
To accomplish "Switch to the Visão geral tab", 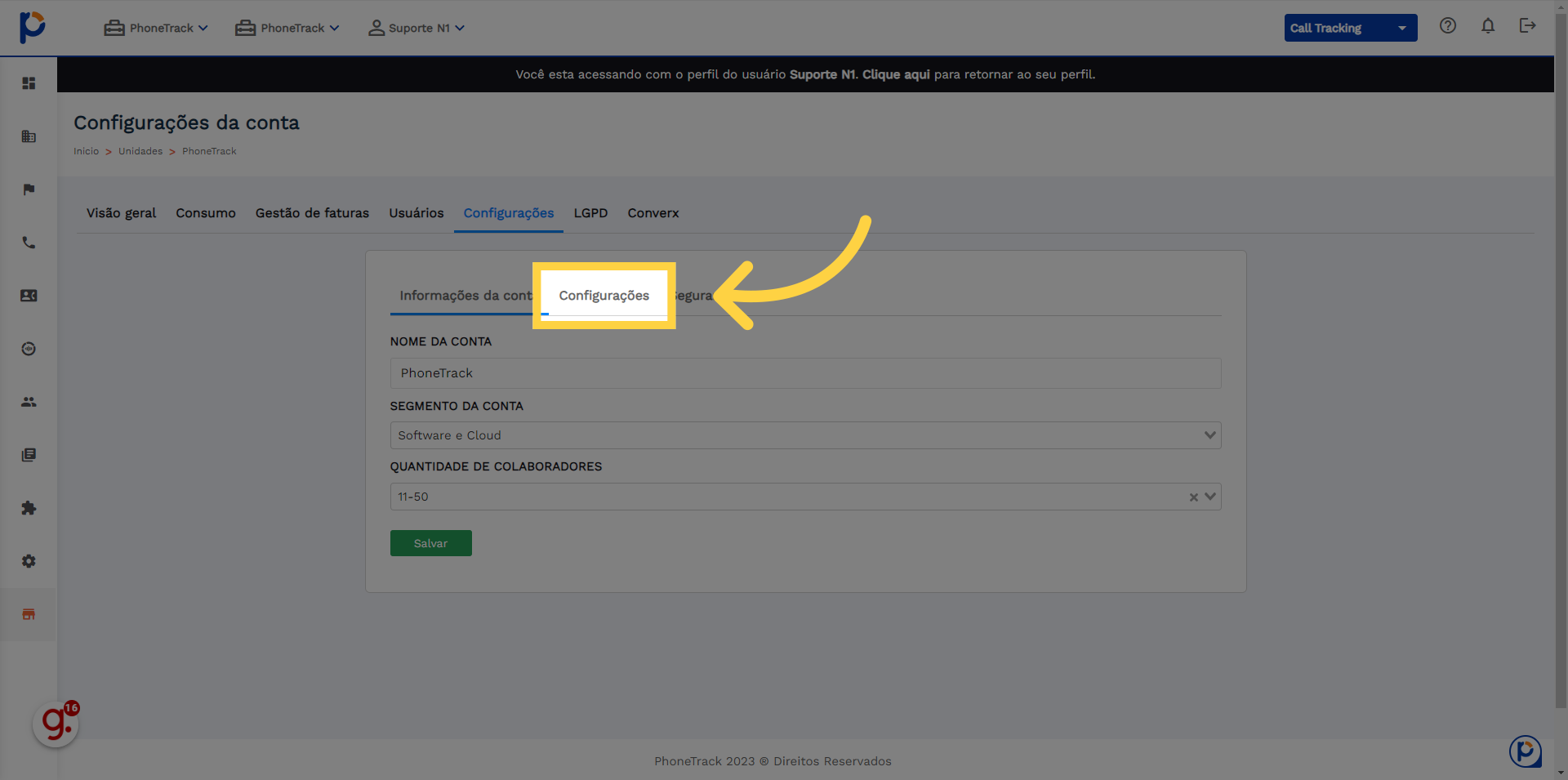I will point(121,213).
